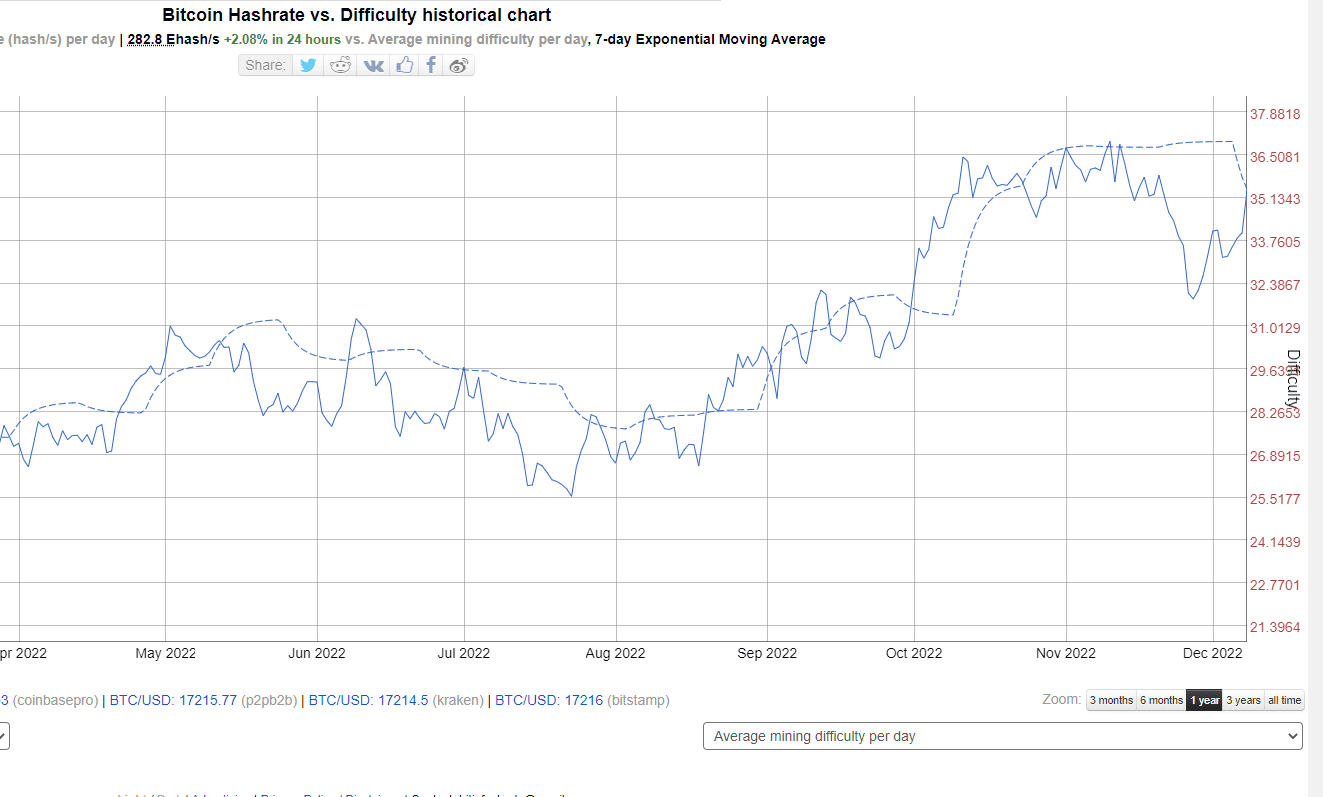Share the chart on Facebook
Image resolution: width=1323 pixels, height=797 pixels.
pos(430,65)
